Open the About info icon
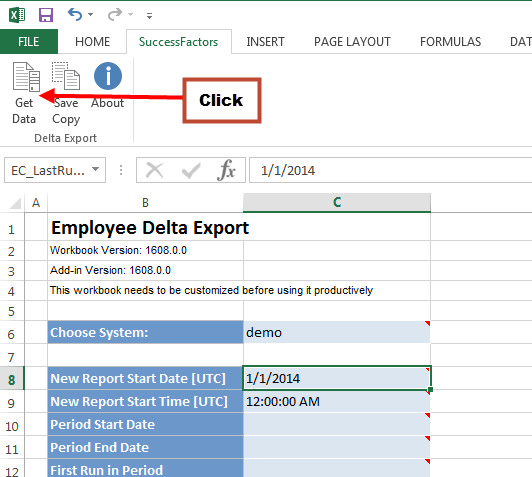 (x=108, y=76)
